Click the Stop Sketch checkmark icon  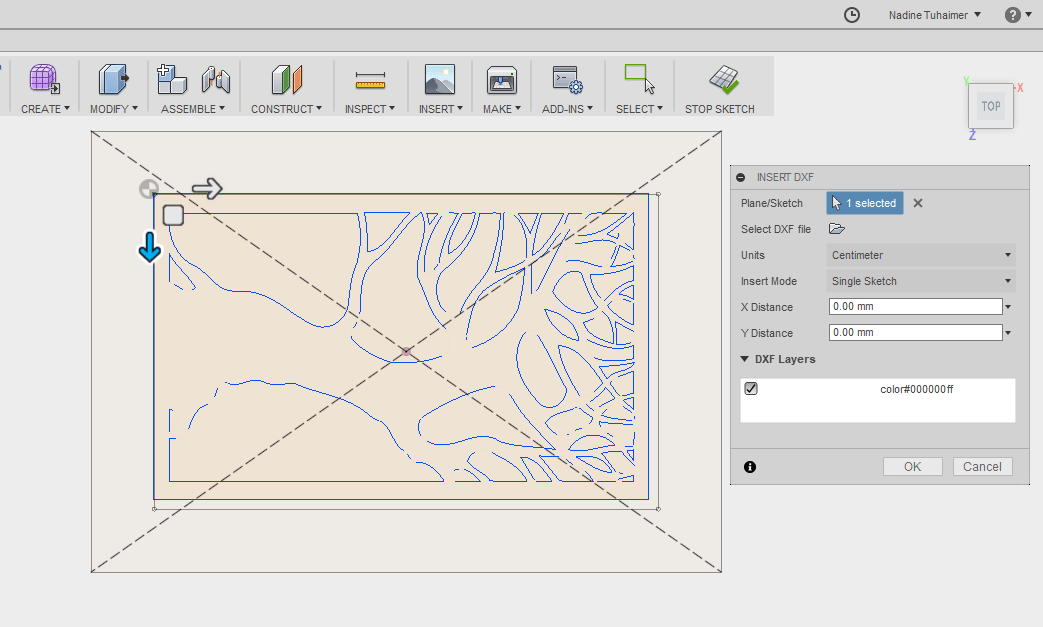point(724,79)
